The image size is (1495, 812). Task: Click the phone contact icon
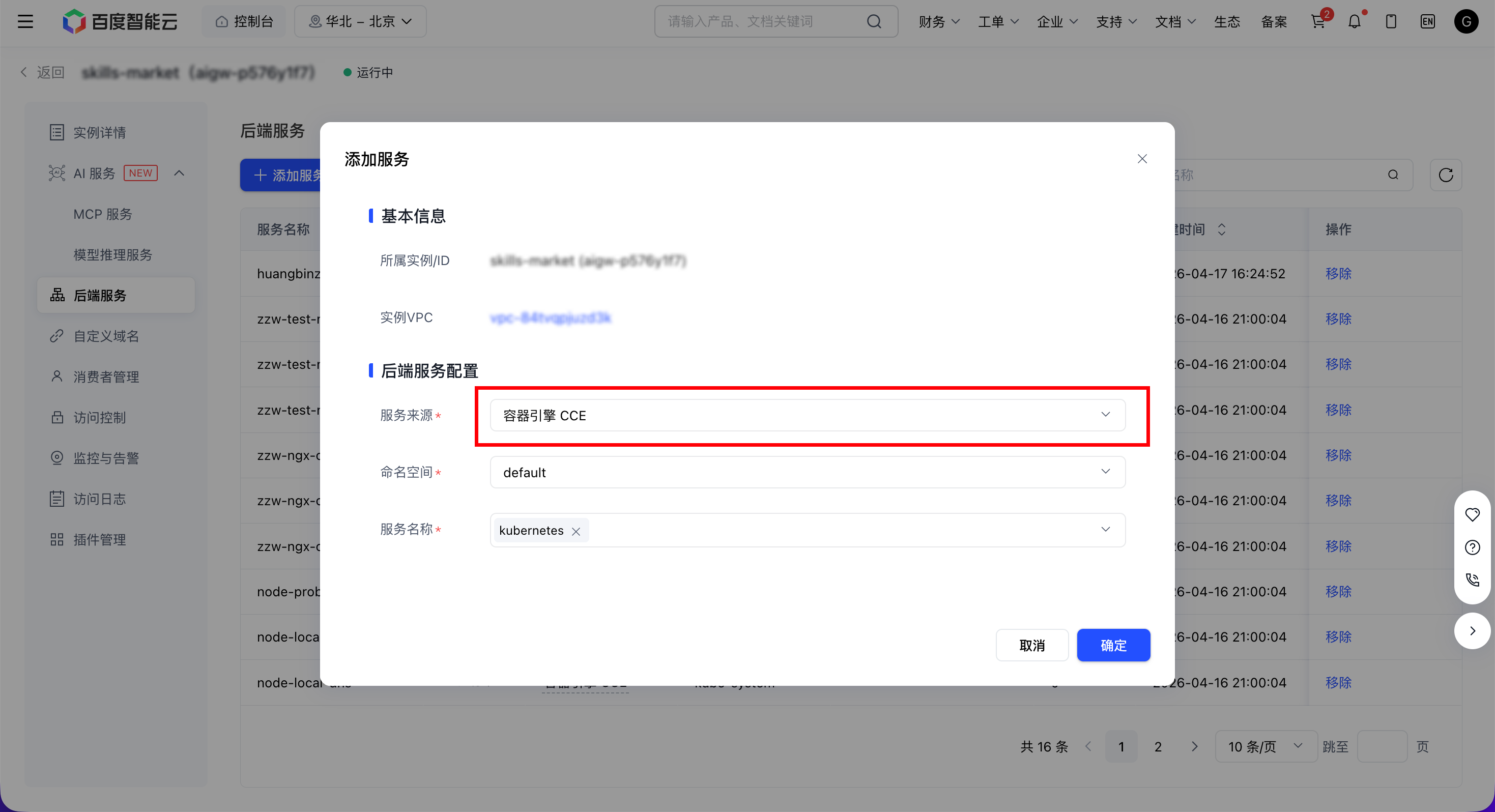(1473, 579)
